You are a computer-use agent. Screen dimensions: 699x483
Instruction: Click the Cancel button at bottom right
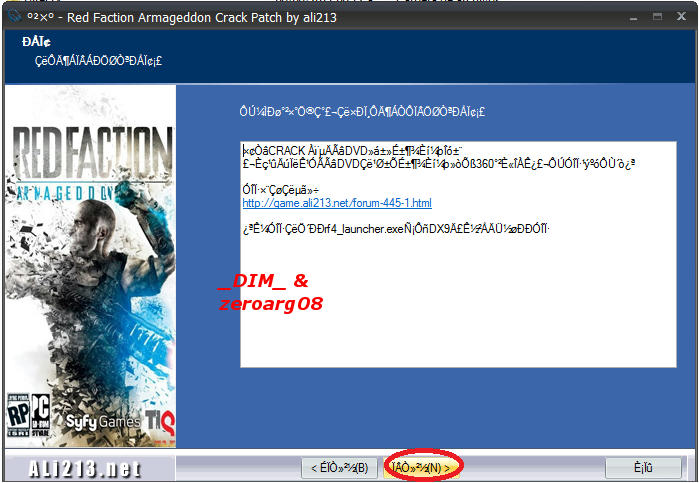pos(643,467)
